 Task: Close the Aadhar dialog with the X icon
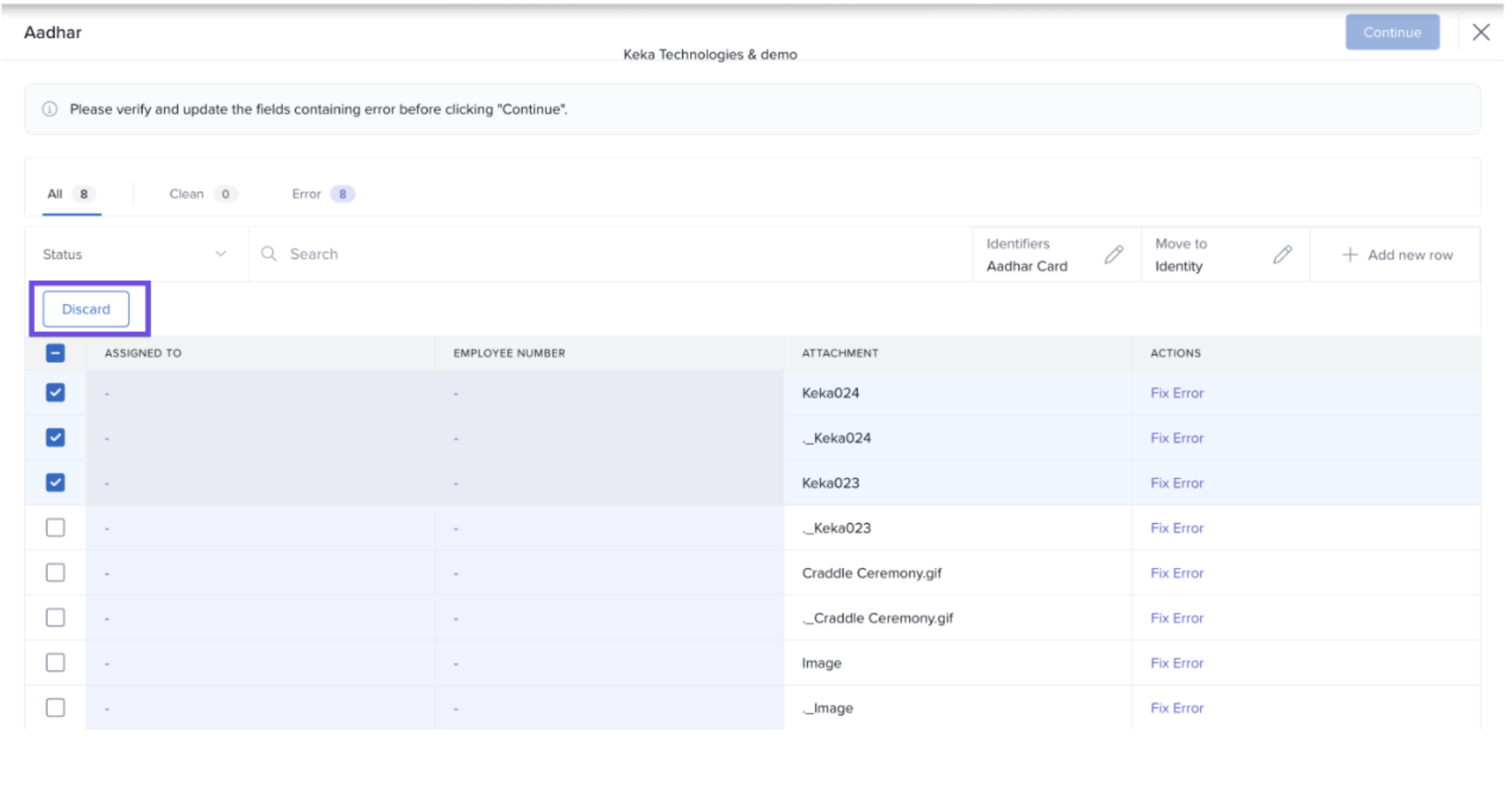pyautogui.click(x=1480, y=32)
